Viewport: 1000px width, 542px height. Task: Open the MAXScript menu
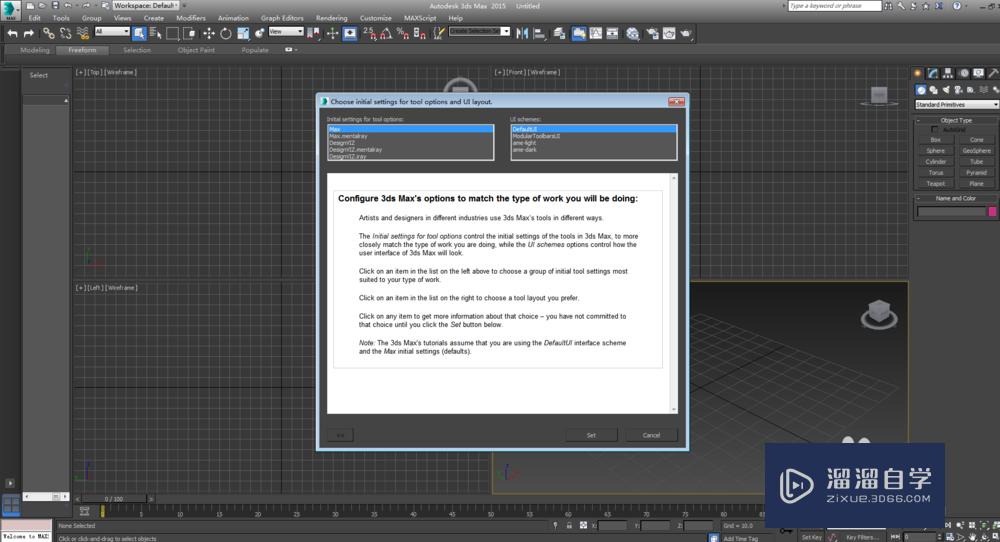pos(420,18)
